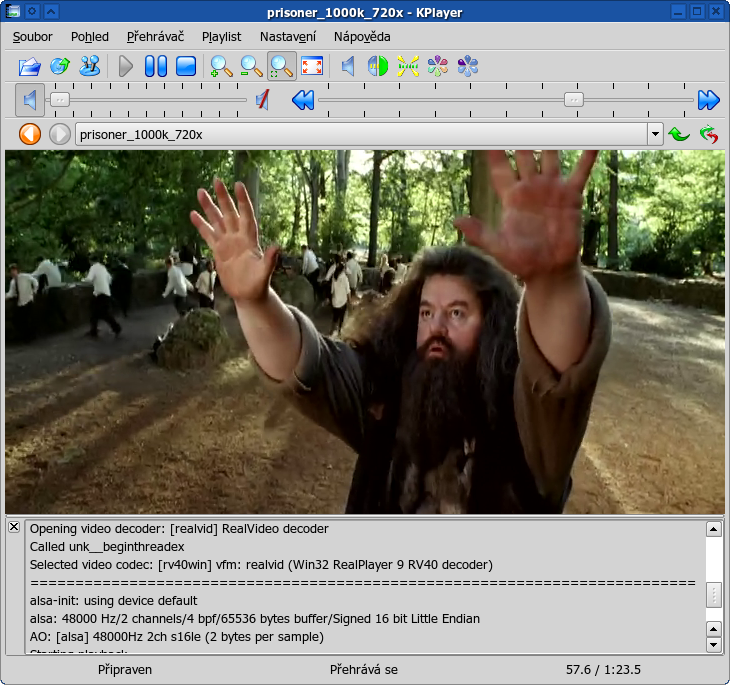Open the saturation blue petals icon
This screenshot has height=685, width=730.
468,66
